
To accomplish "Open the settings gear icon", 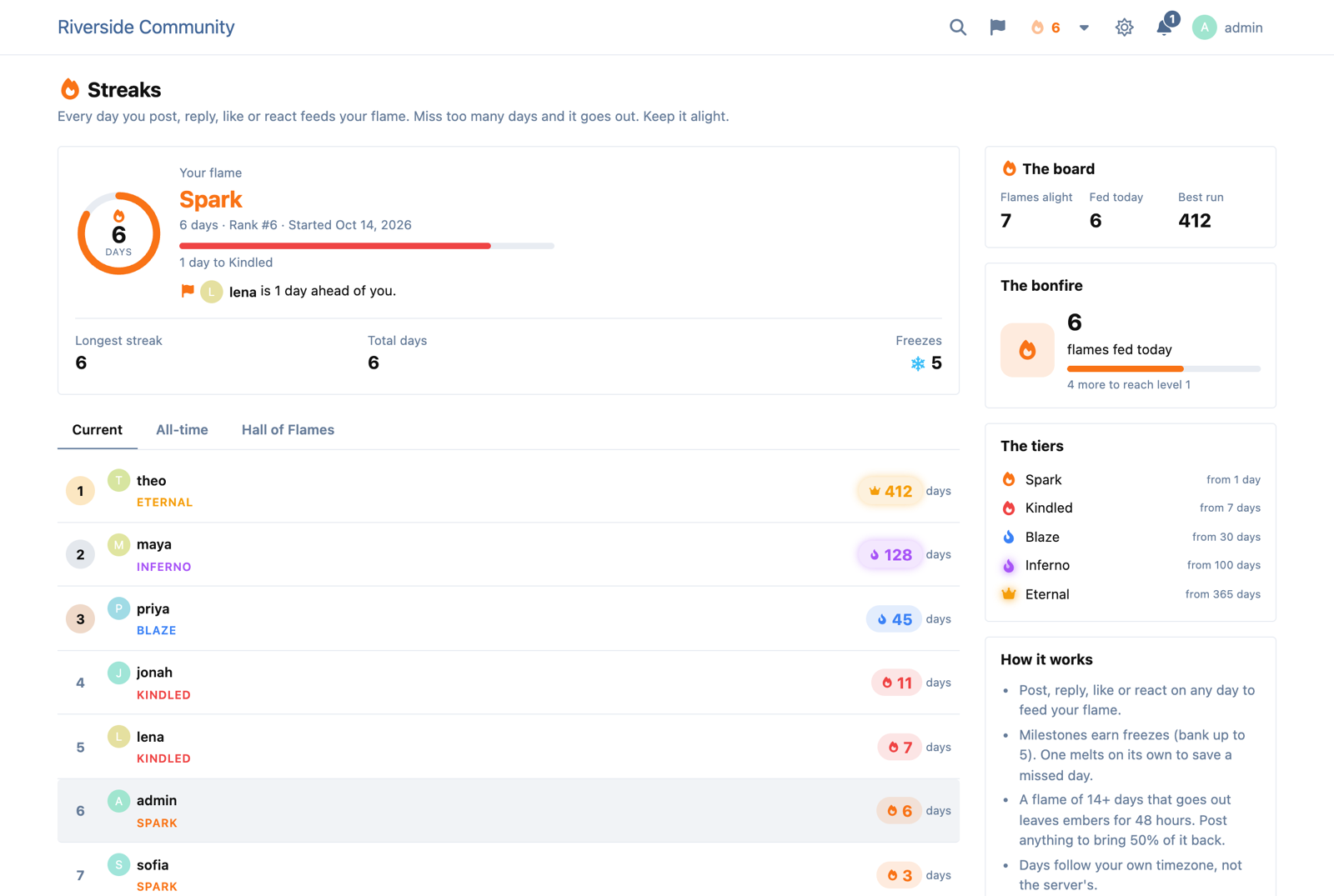I will coord(1124,28).
